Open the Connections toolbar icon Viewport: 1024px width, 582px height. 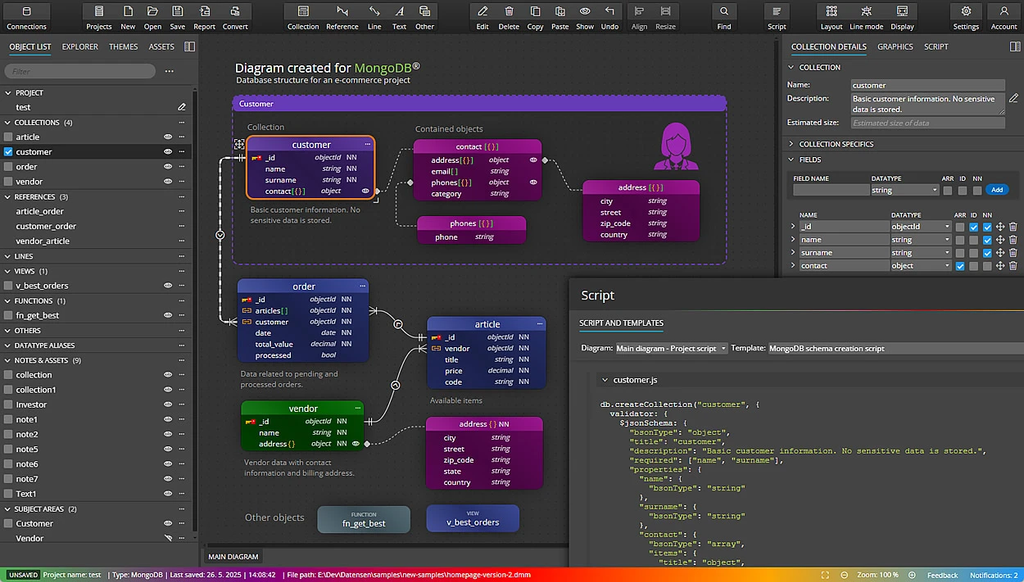click(x=26, y=17)
